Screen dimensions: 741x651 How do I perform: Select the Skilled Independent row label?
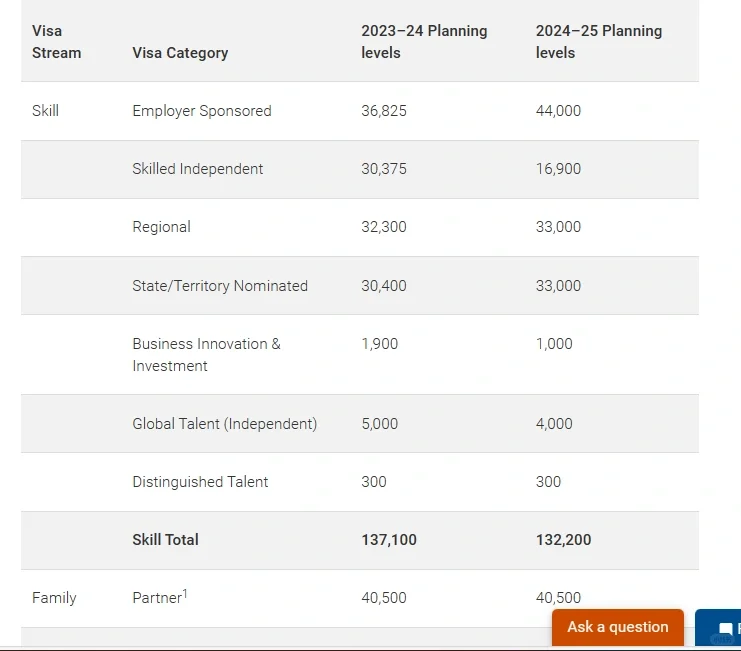197,169
